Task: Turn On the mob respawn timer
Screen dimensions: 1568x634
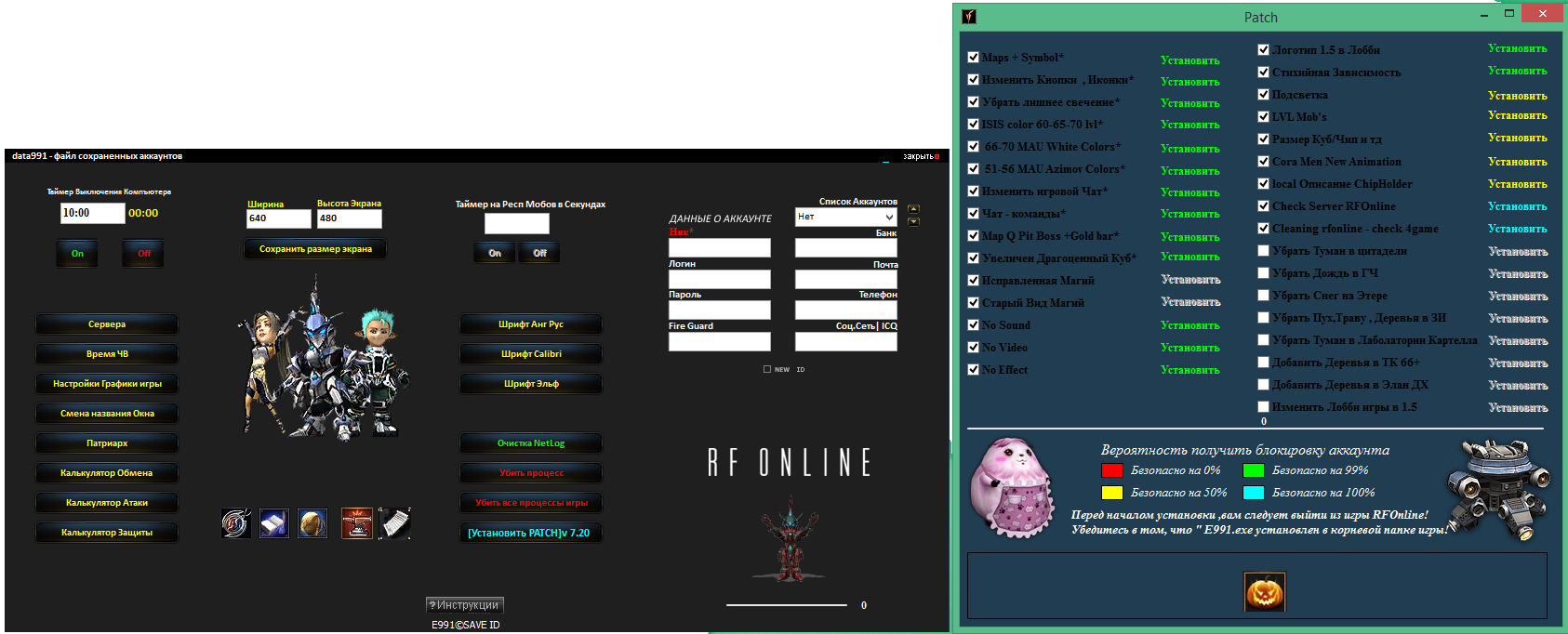Action: 495,253
